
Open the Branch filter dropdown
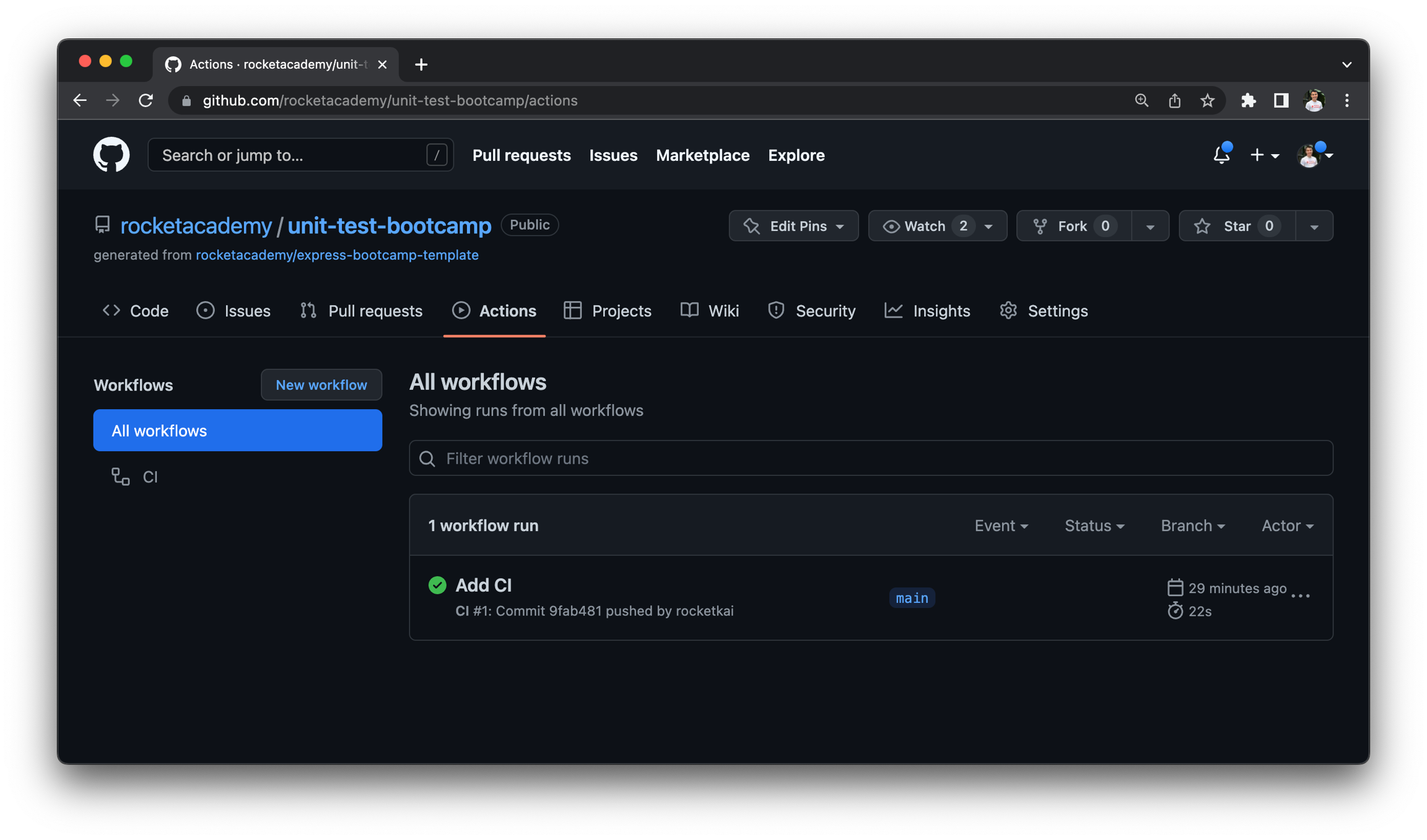tap(1192, 526)
